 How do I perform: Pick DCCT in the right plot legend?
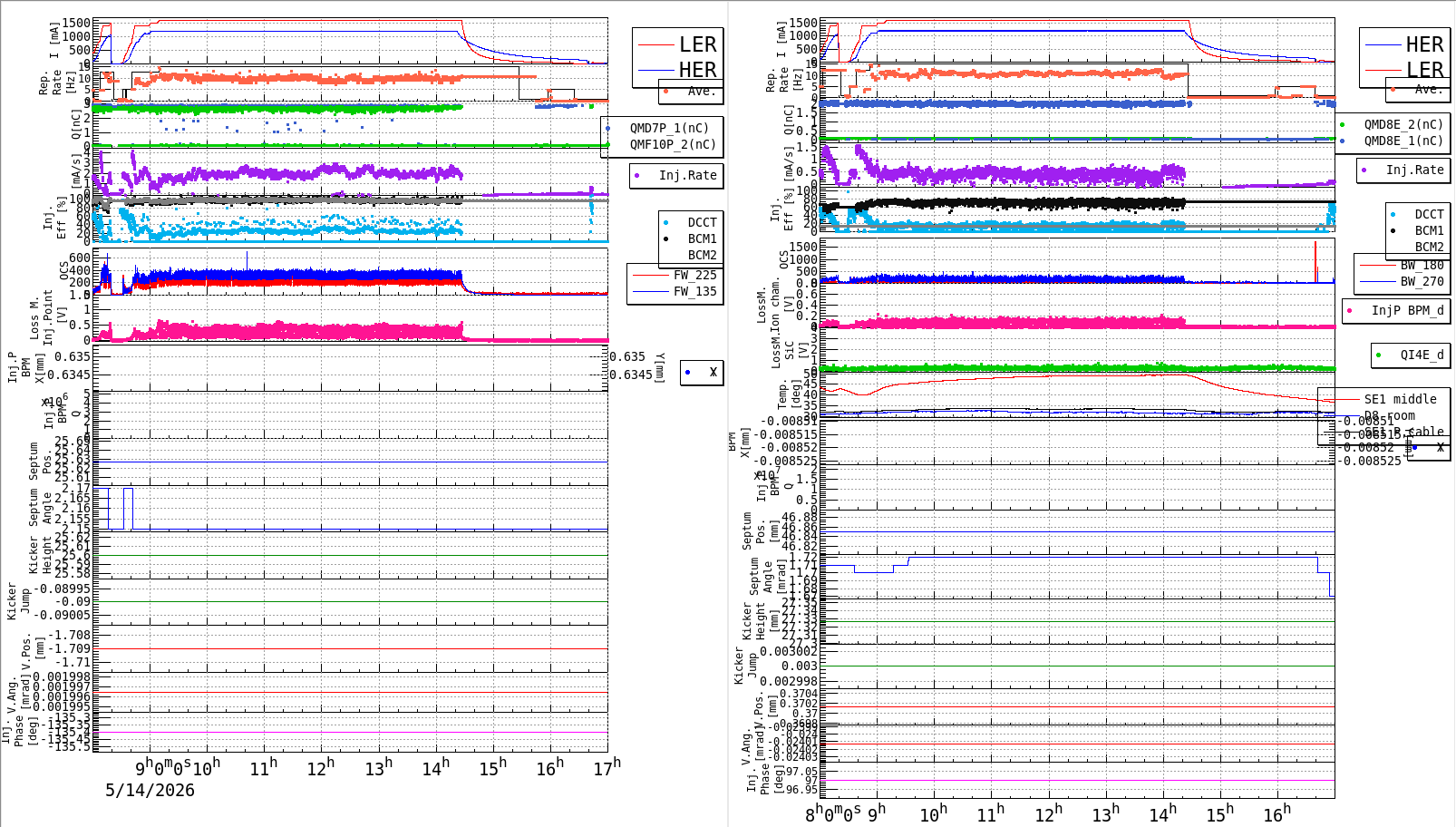tap(1429, 214)
